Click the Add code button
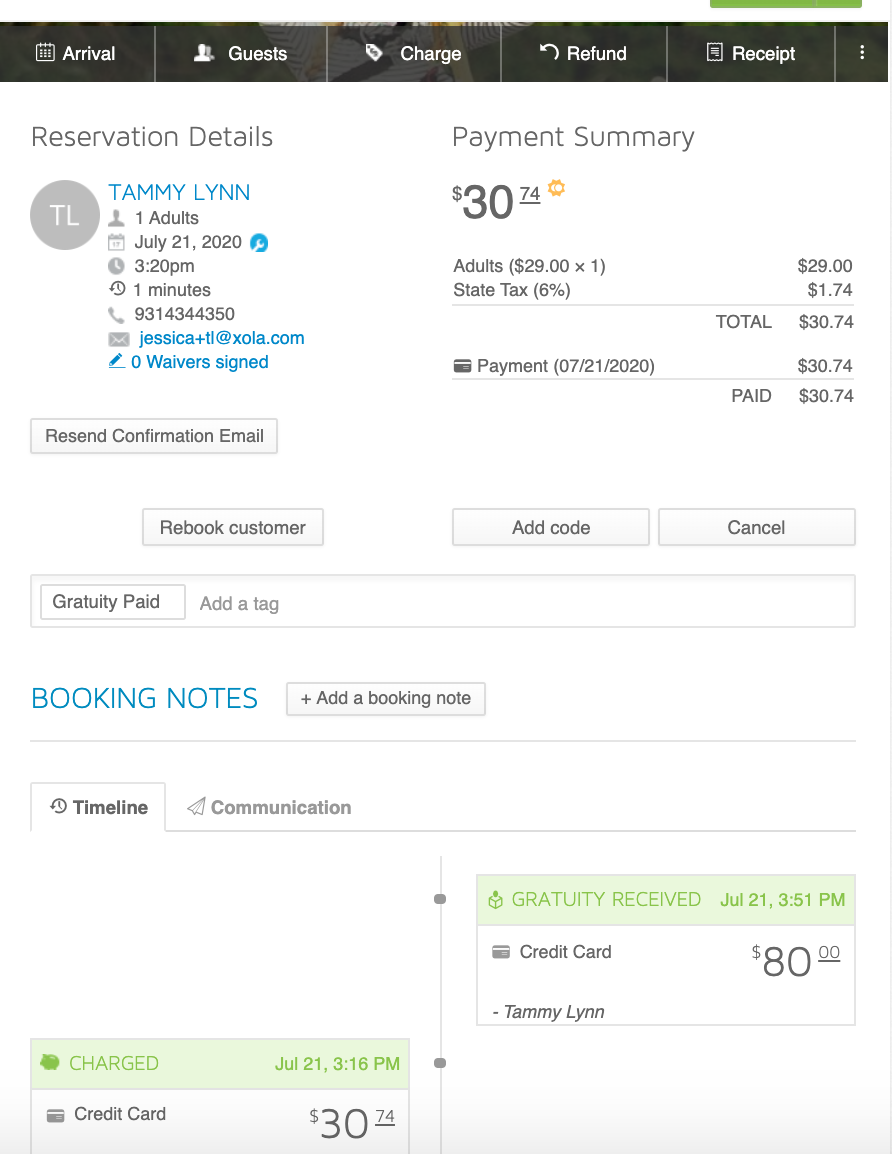The image size is (892, 1154). tap(551, 528)
